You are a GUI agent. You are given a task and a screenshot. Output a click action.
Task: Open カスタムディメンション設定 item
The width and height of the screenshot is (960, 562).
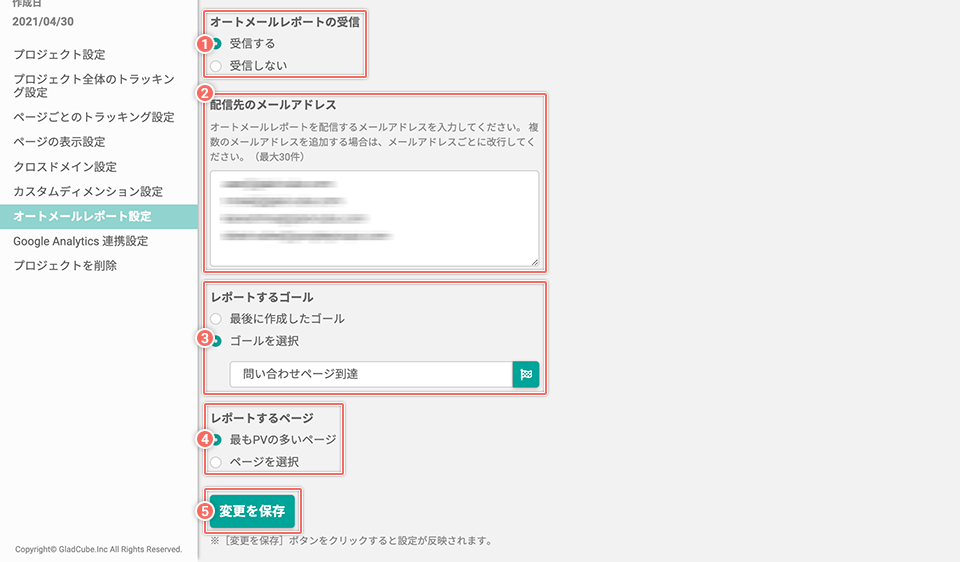tap(88, 192)
